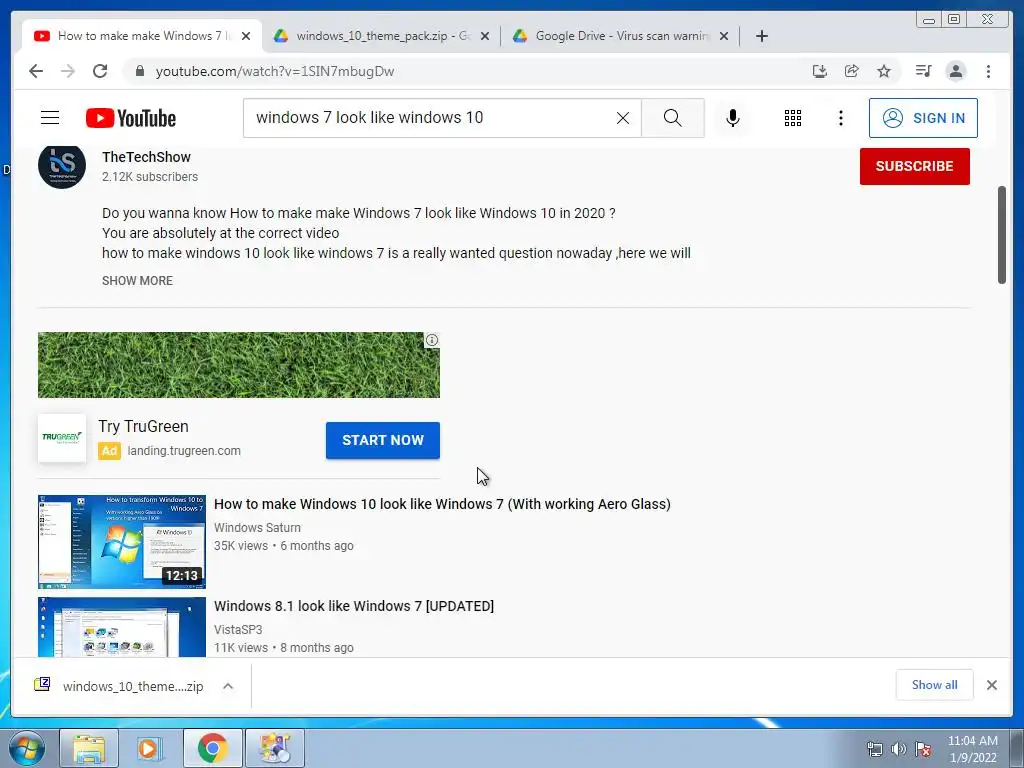Screen dimensions: 1024x768
Task: Open Windows 8.1 look like Windows 7 title
Action: click(354, 606)
